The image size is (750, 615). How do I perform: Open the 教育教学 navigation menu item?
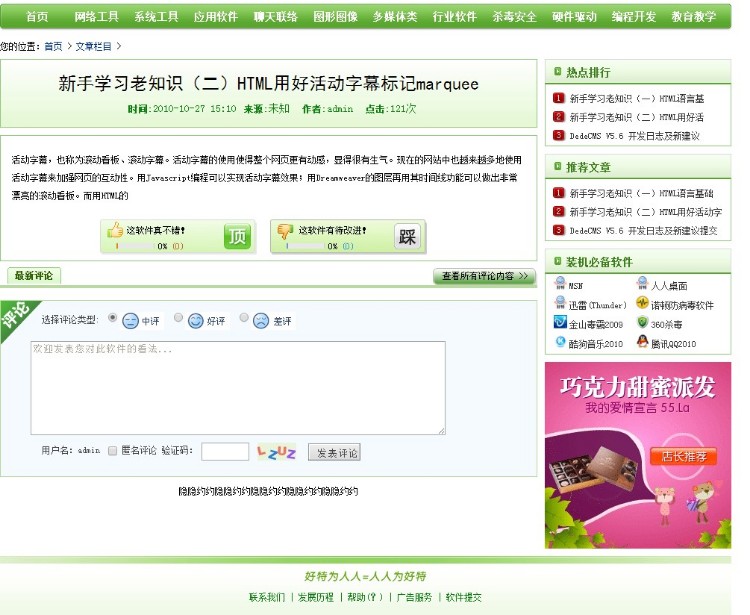tap(694, 17)
